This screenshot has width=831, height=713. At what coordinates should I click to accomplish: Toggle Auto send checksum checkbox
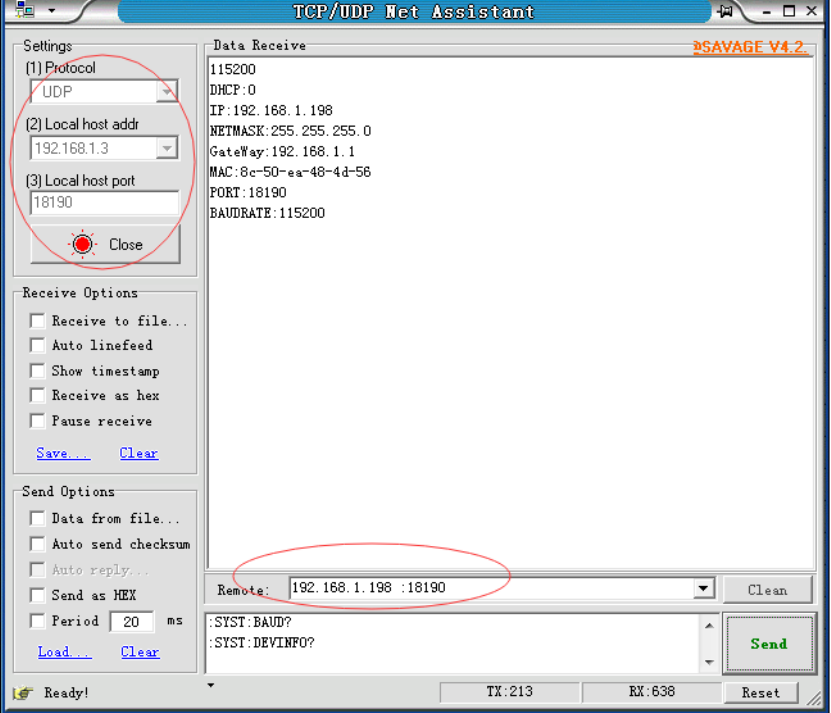(38, 544)
